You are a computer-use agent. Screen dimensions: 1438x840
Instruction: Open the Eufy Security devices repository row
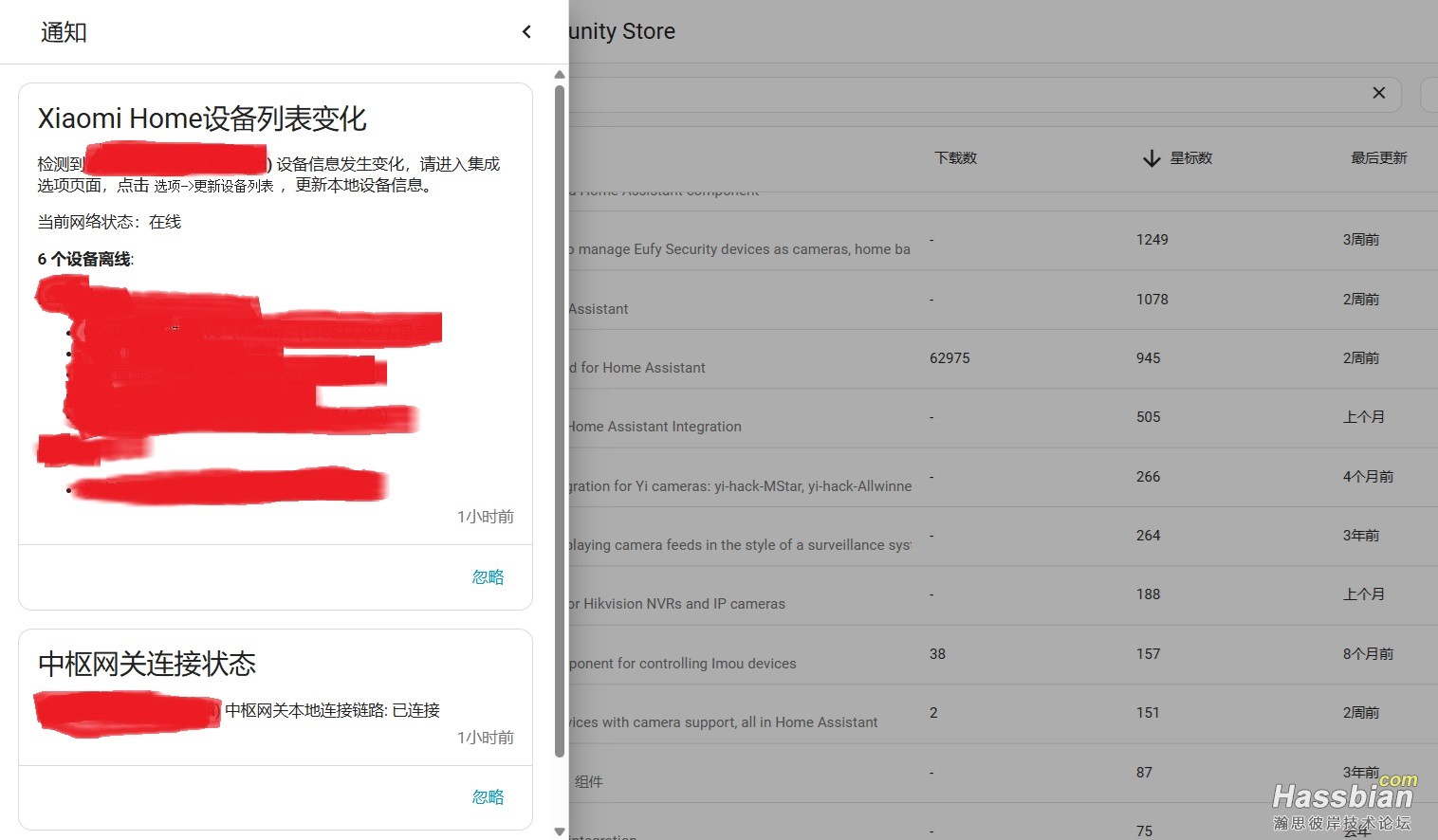[740, 249]
